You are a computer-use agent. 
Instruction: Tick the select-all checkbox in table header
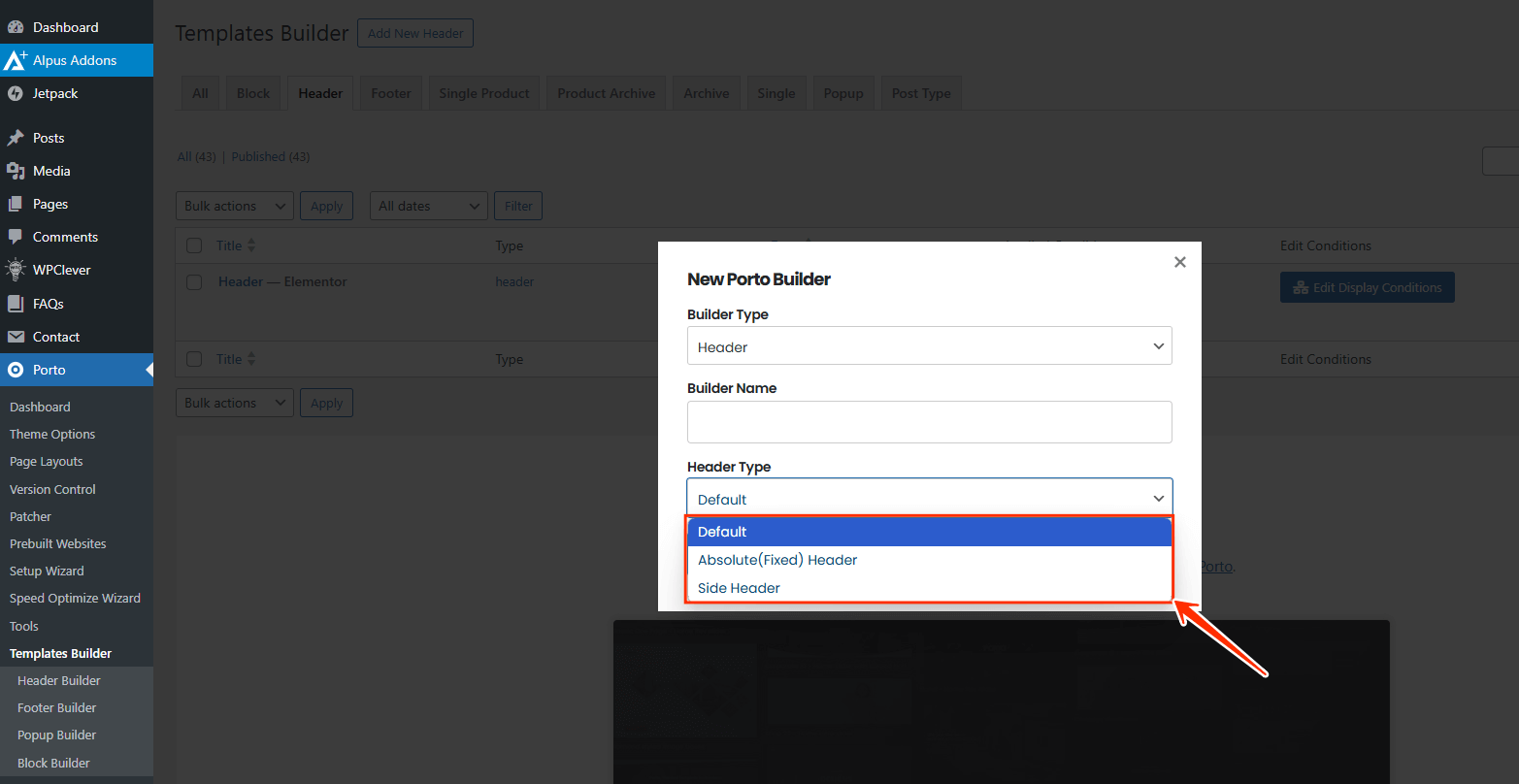point(194,245)
